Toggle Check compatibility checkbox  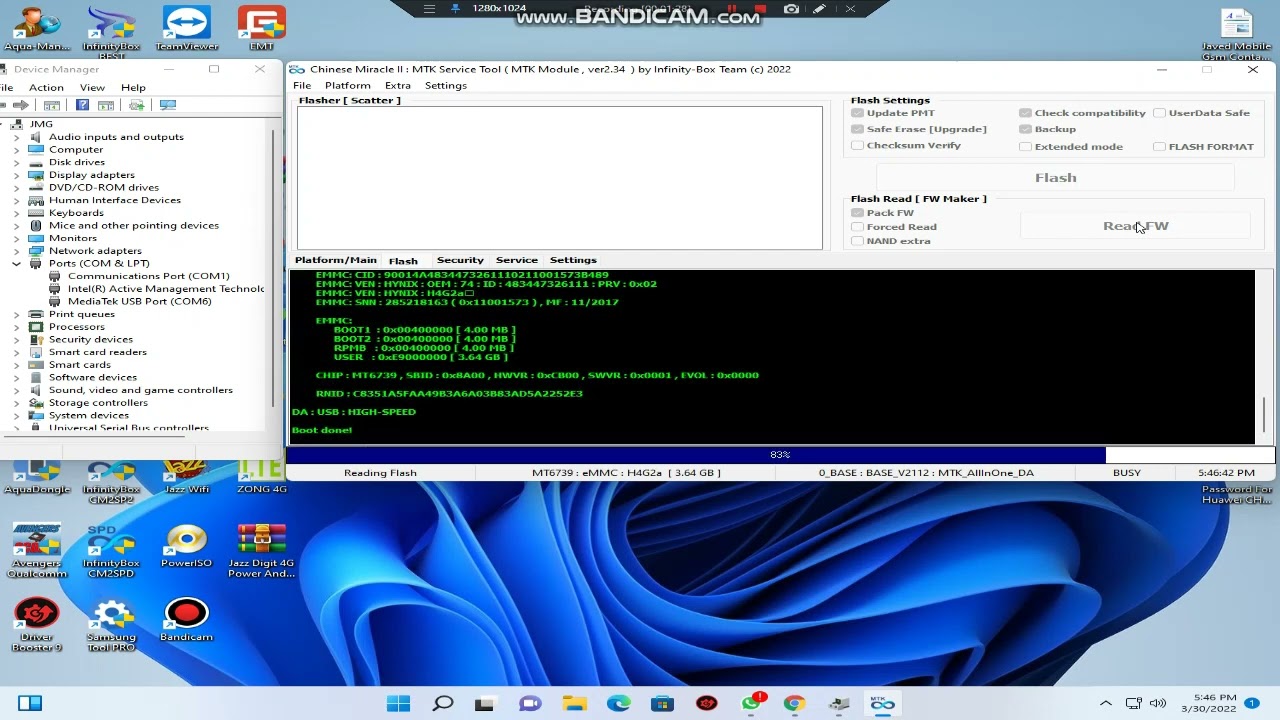click(x=1025, y=113)
